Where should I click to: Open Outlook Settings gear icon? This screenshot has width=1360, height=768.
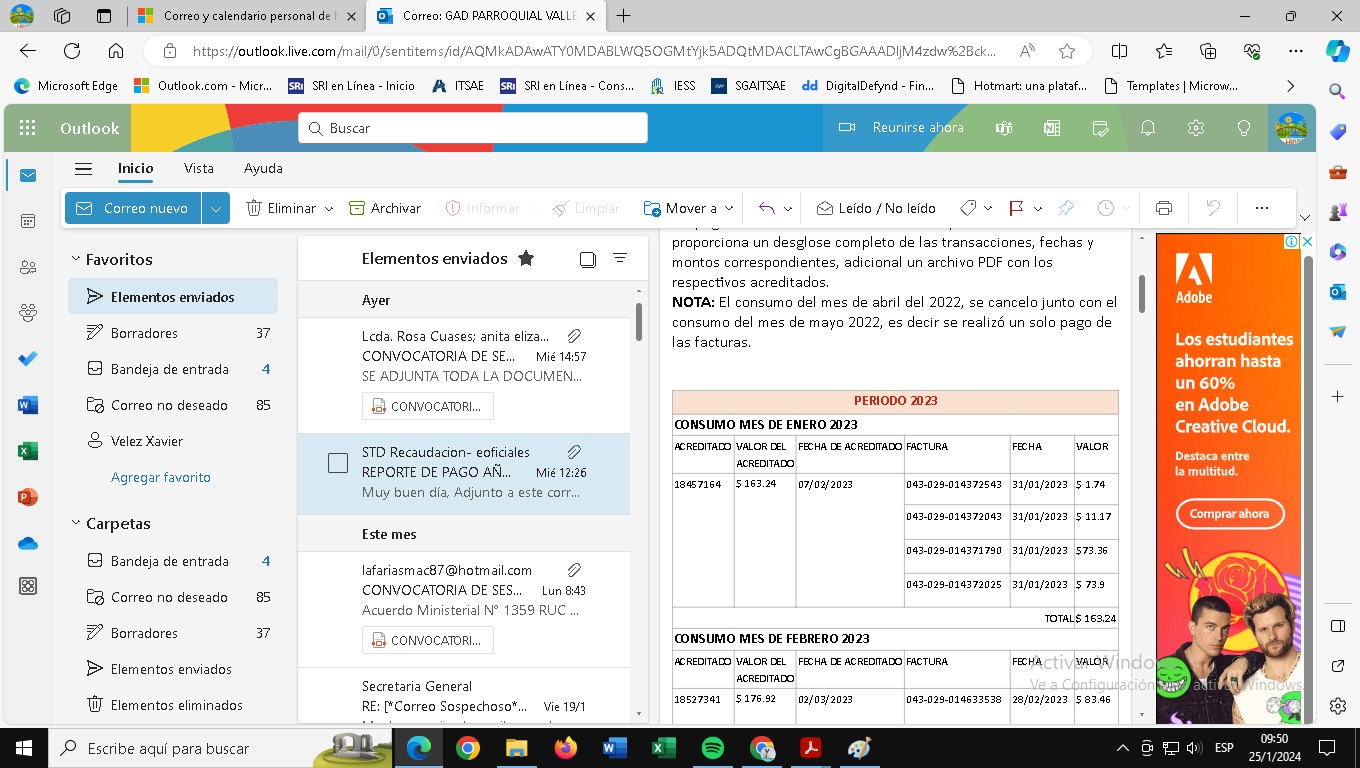coord(1195,128)
